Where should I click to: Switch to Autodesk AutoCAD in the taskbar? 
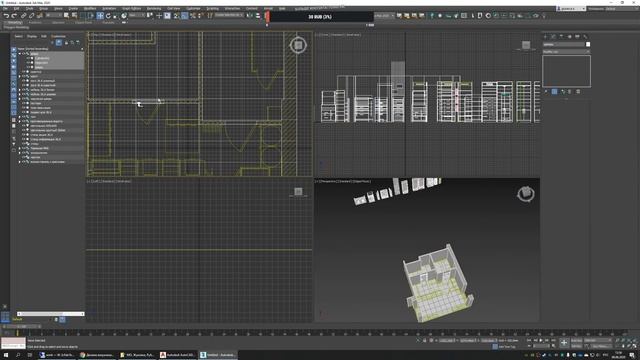178,355
